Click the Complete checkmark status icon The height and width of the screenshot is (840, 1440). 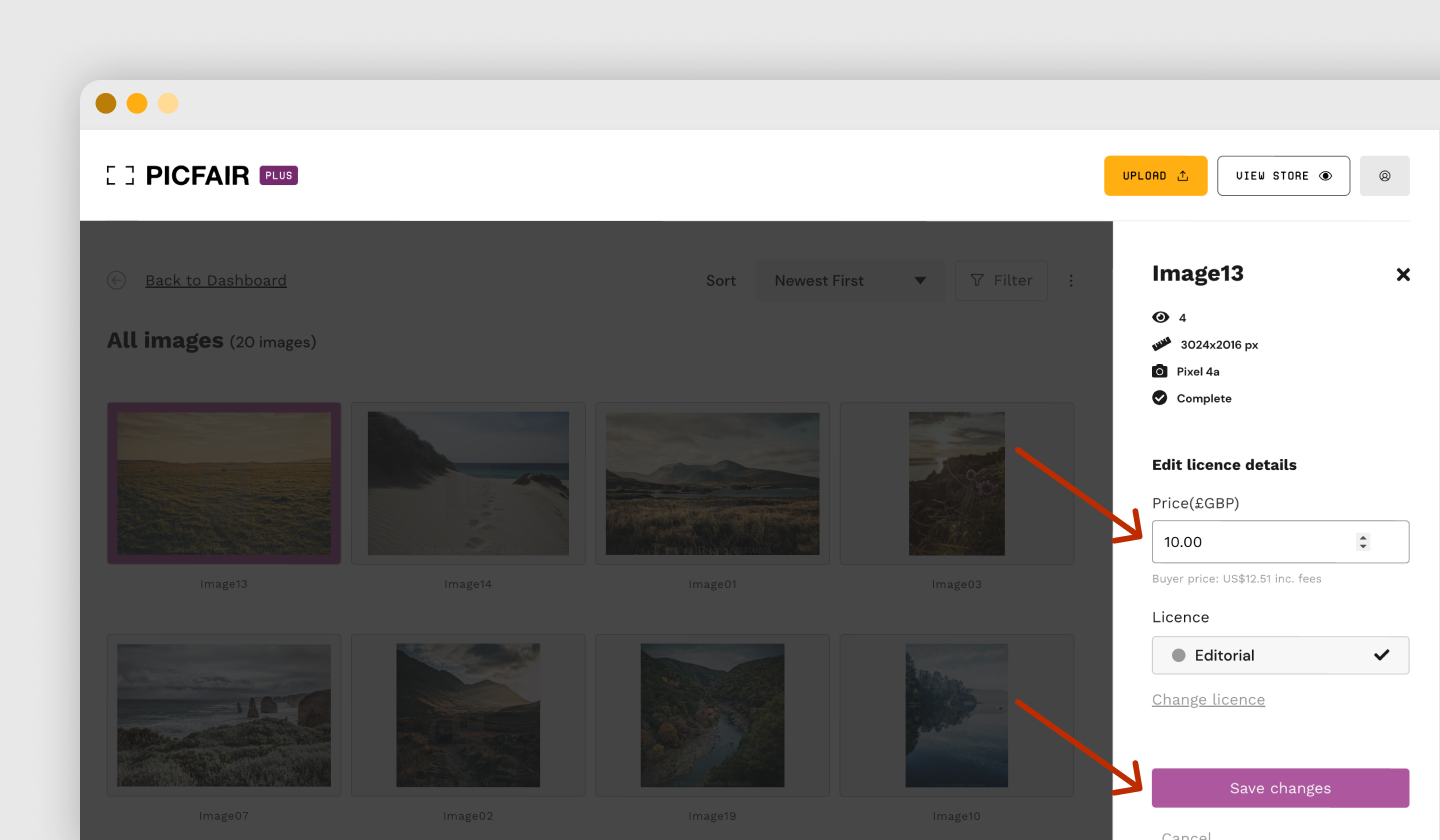[1160, 398]
